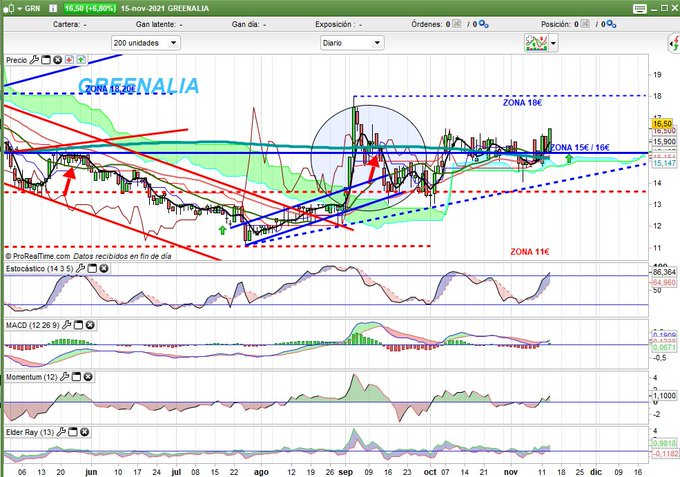Click the ZONA 15€ / 16€ annotation text

click(x=580, y=147)
